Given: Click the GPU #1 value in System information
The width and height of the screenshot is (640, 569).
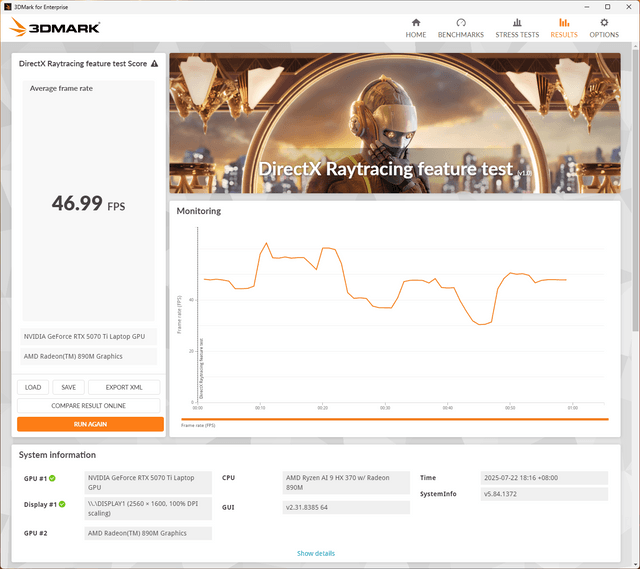Looking at the screenshot, I should click(x=148, y=482).
